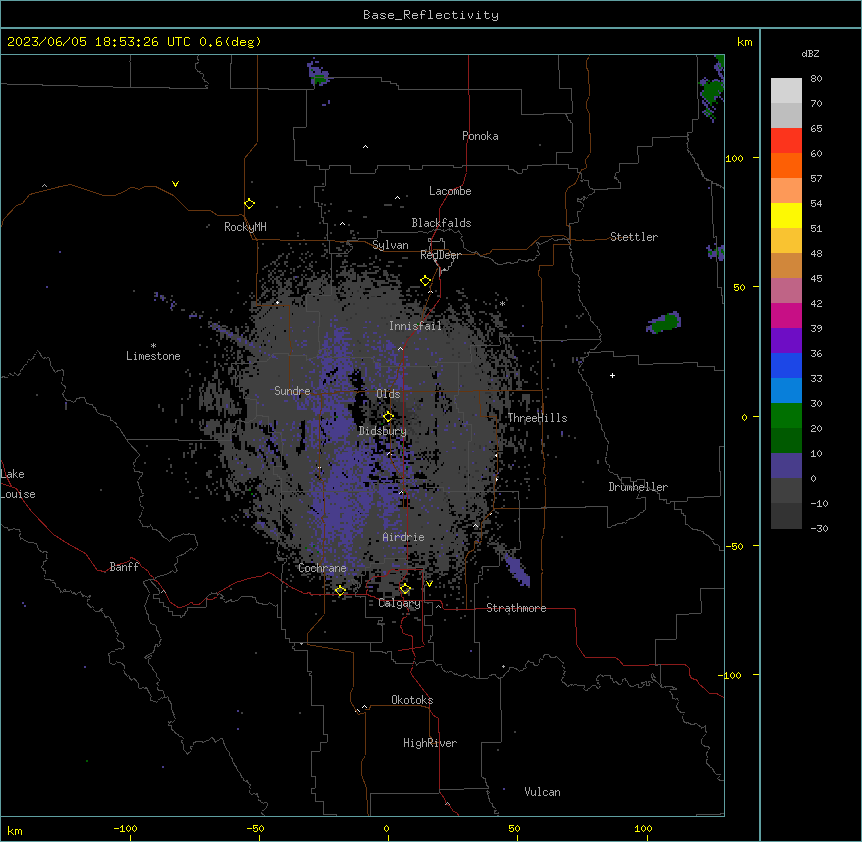The height and width of the screenshot is (842, 862).
Task: Click the HighRiver label
Action: [x=430, y=743]
